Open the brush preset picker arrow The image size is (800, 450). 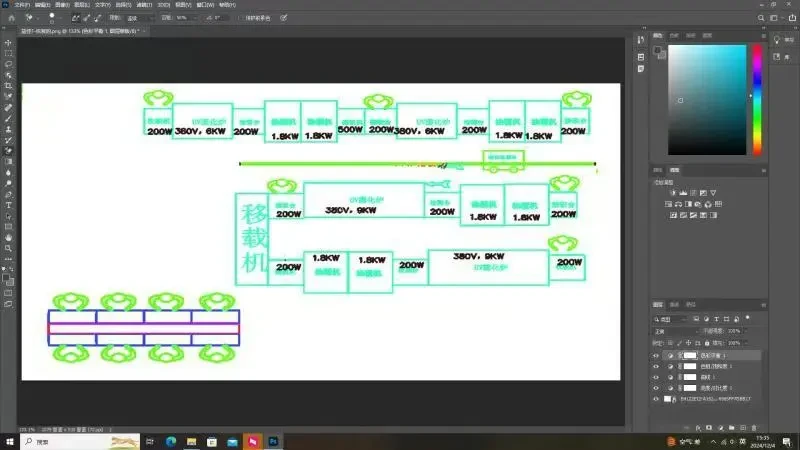[60, 18]
